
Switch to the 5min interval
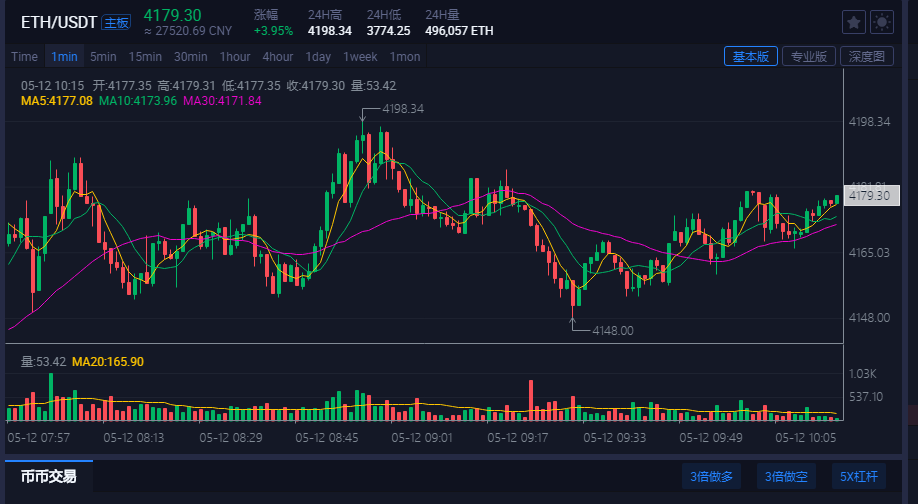pos(103,57)
